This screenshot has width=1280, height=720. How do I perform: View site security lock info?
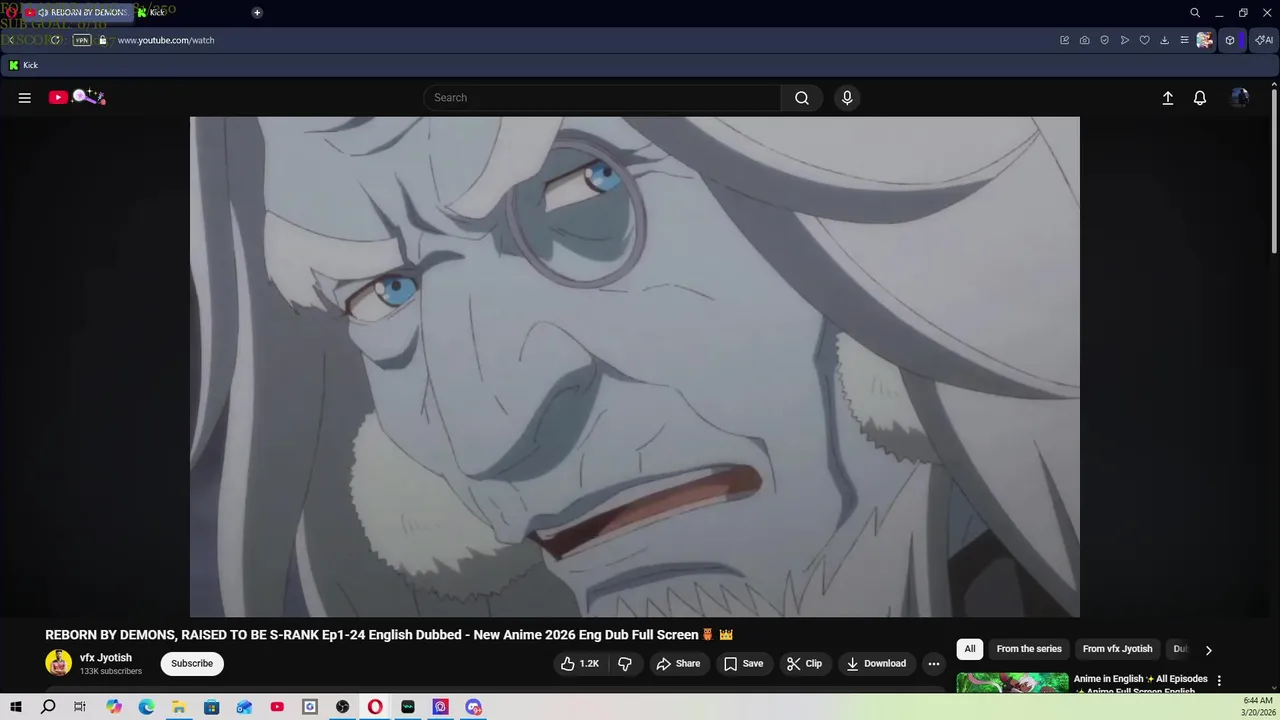[x=103, y=40]
